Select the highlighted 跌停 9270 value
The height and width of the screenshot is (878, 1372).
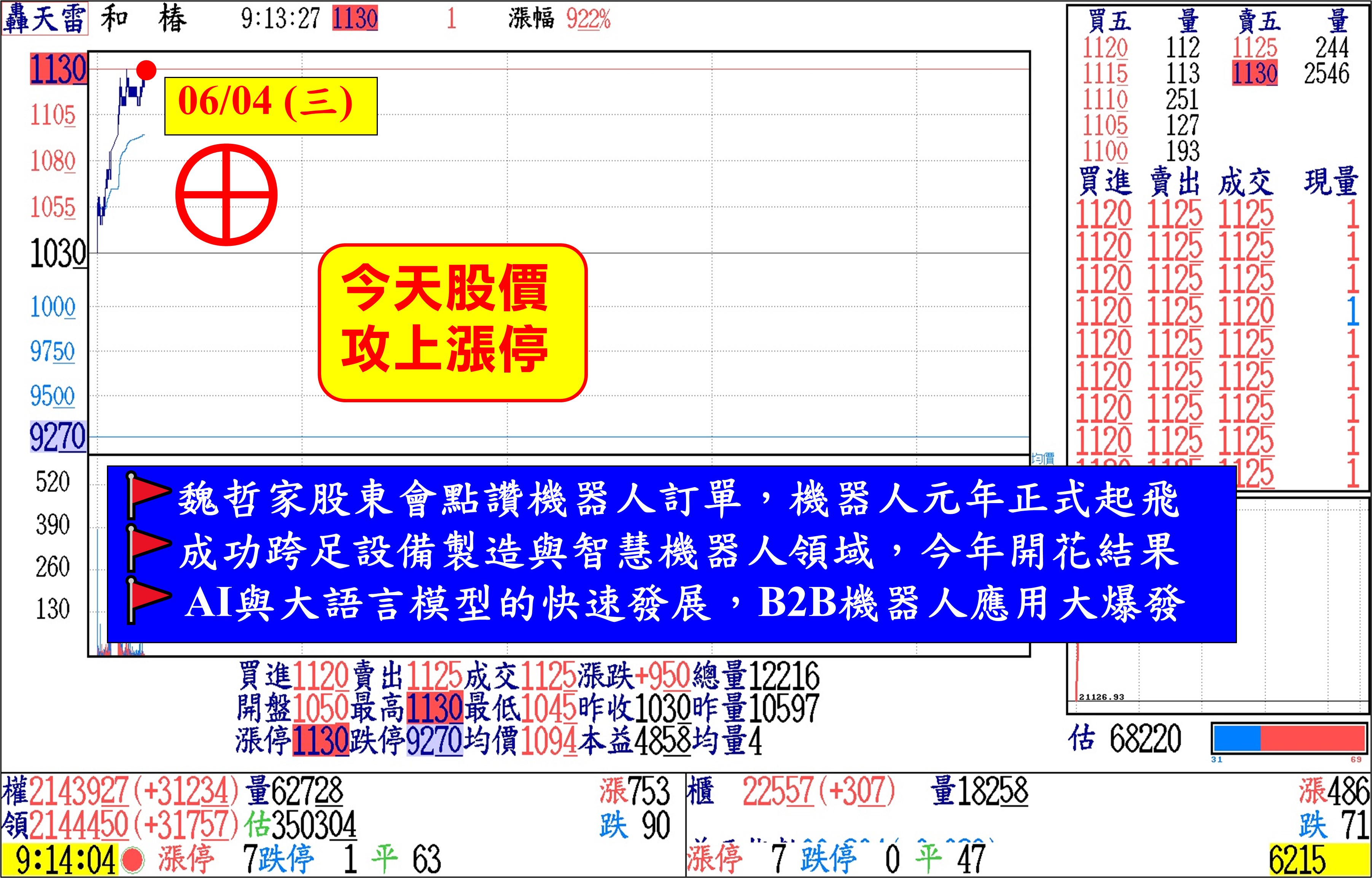tap(434, 741)
